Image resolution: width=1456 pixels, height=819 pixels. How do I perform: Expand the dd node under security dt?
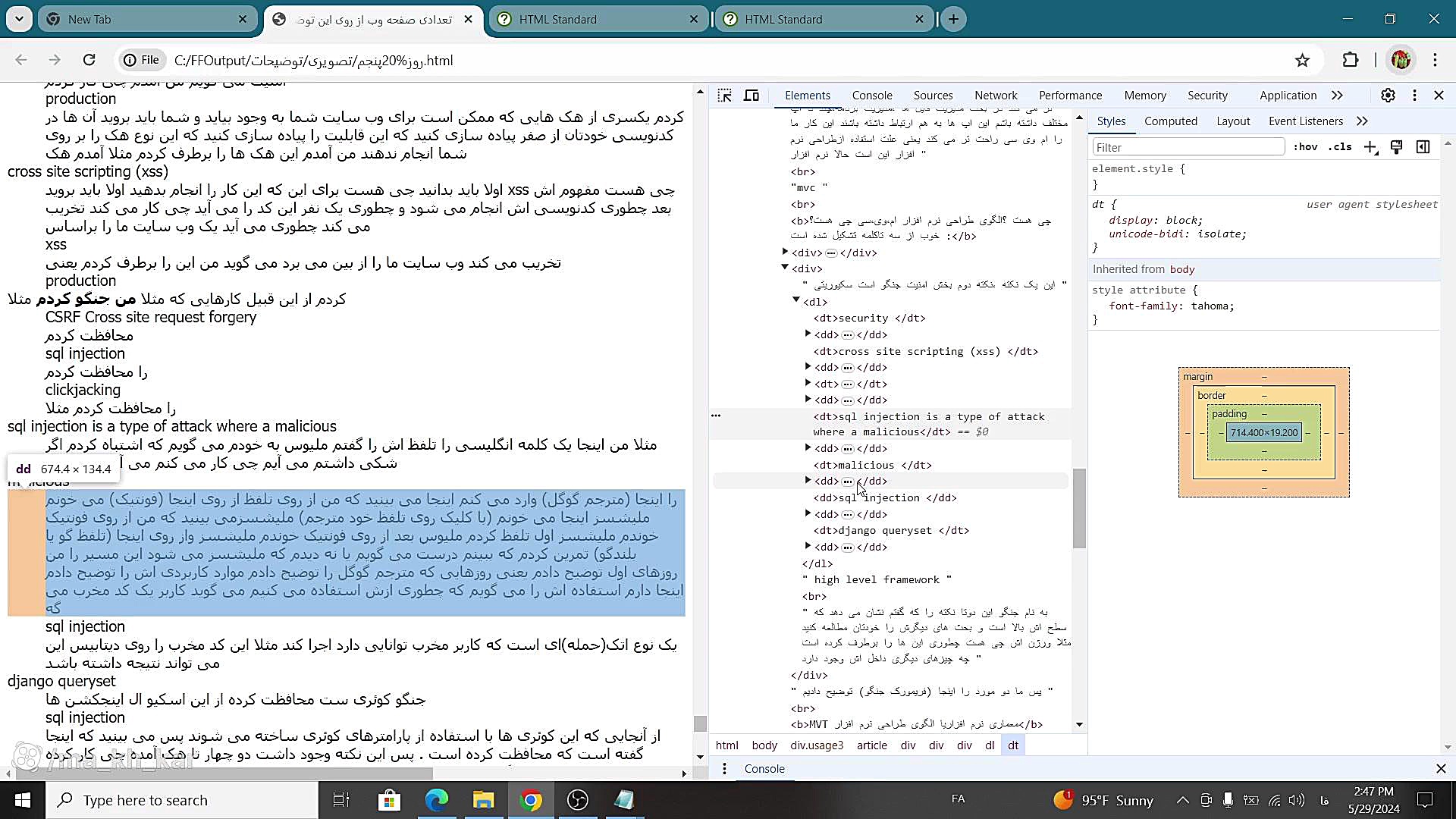[x=808, y=334]
